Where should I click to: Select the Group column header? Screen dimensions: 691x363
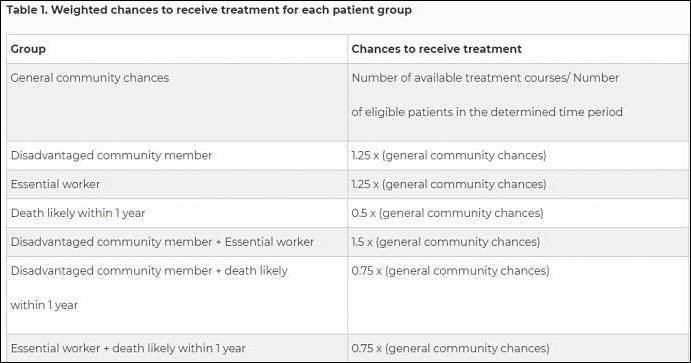(x=28, y=49)
